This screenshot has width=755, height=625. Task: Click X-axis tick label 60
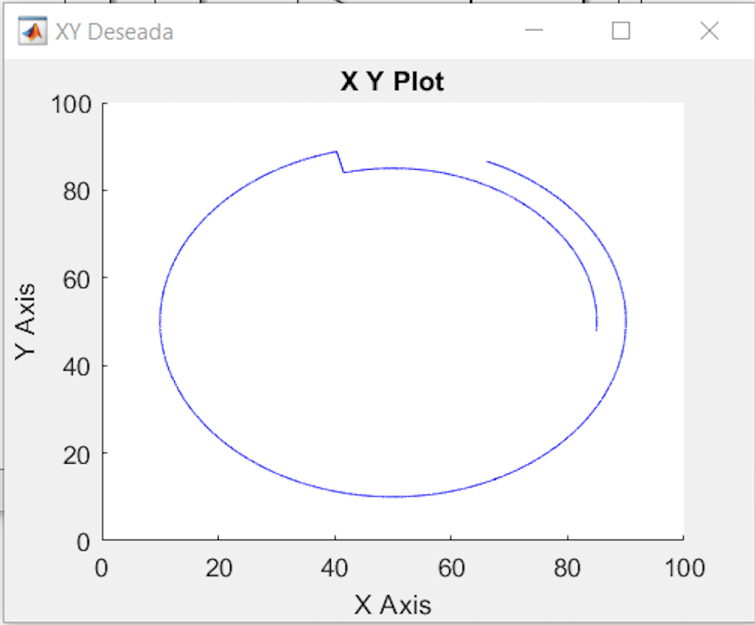[451, 568]
